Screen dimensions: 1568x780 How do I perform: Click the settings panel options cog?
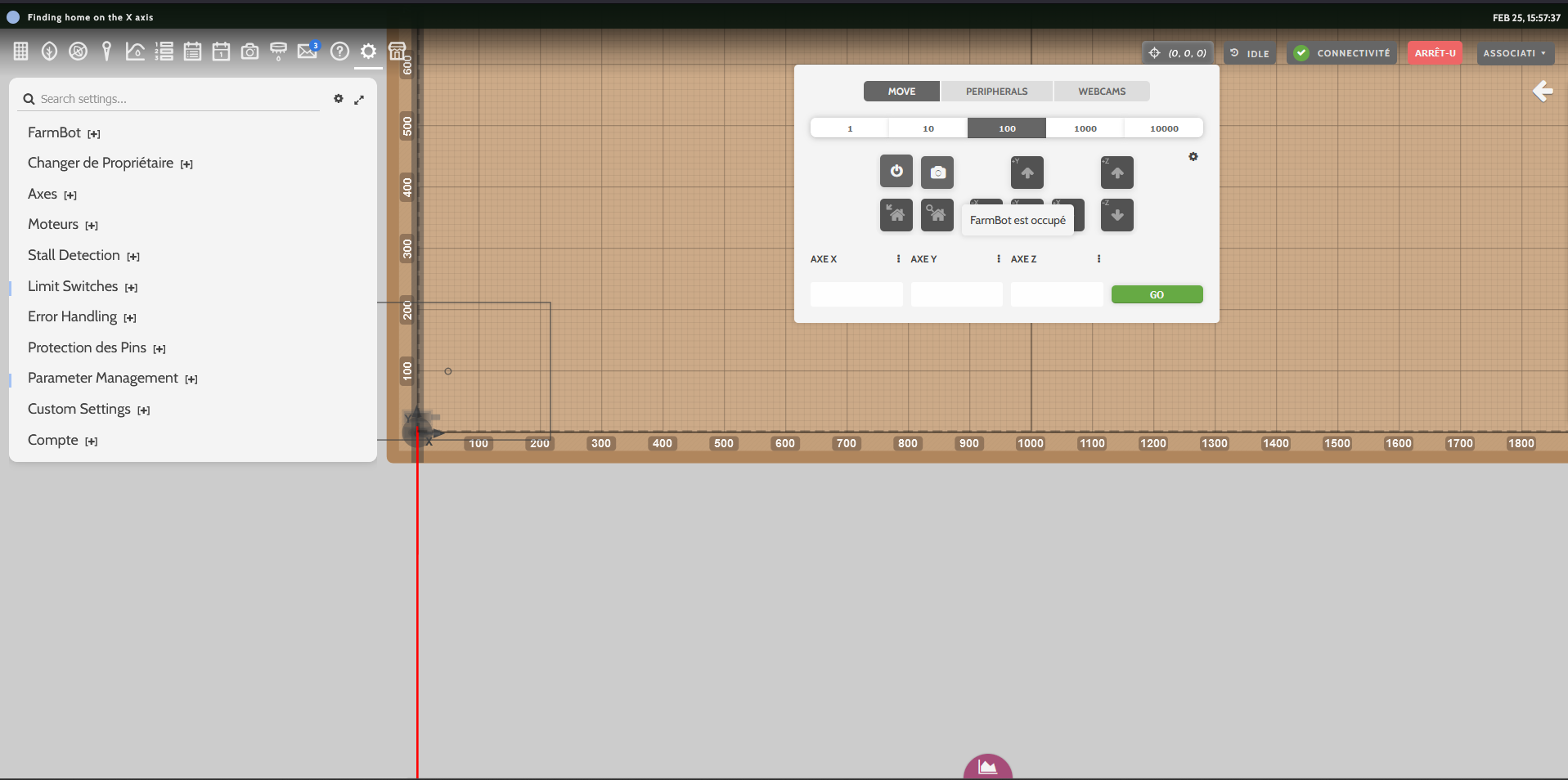click(339, 99)
